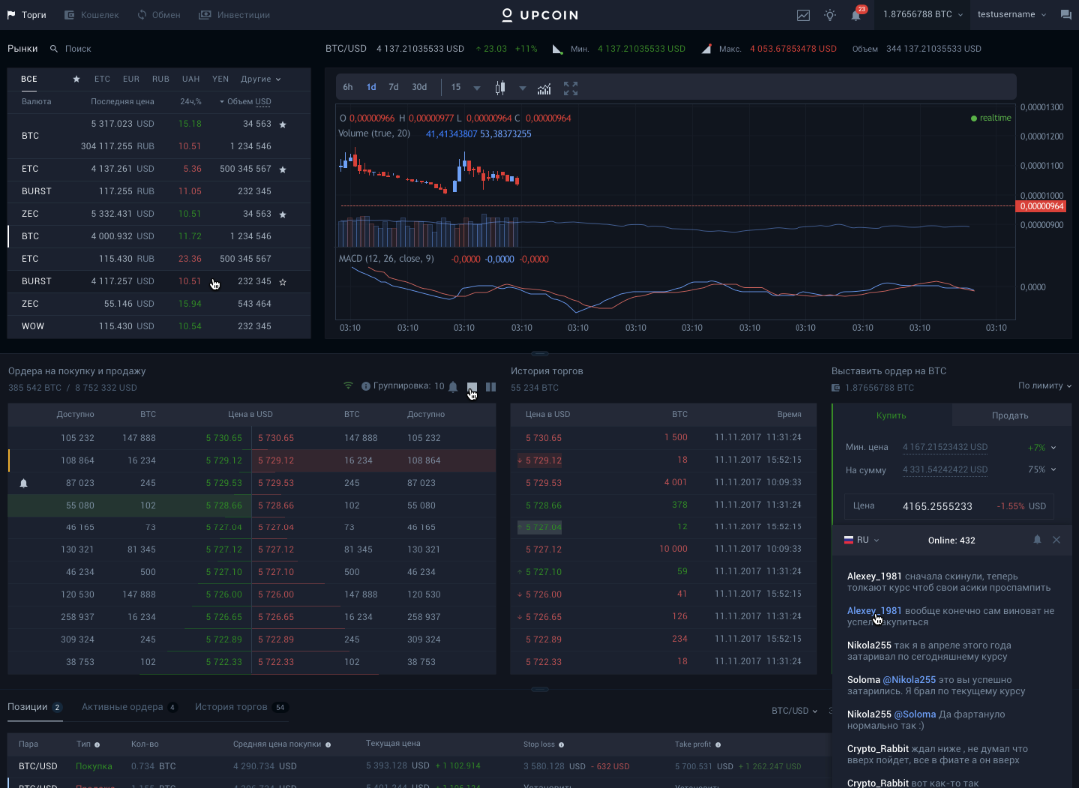Select the 30d chart period
The image size is (1079, 788).
point(419,87)
